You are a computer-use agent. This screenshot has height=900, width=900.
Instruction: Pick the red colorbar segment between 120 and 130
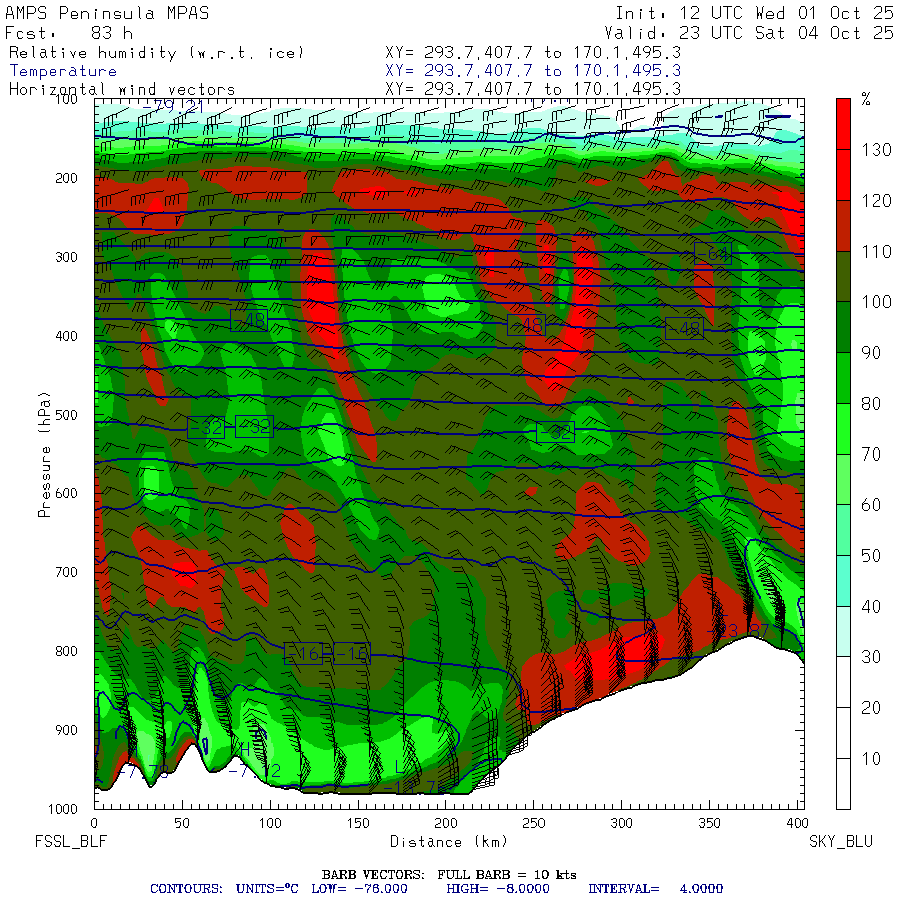click(843, 175)
